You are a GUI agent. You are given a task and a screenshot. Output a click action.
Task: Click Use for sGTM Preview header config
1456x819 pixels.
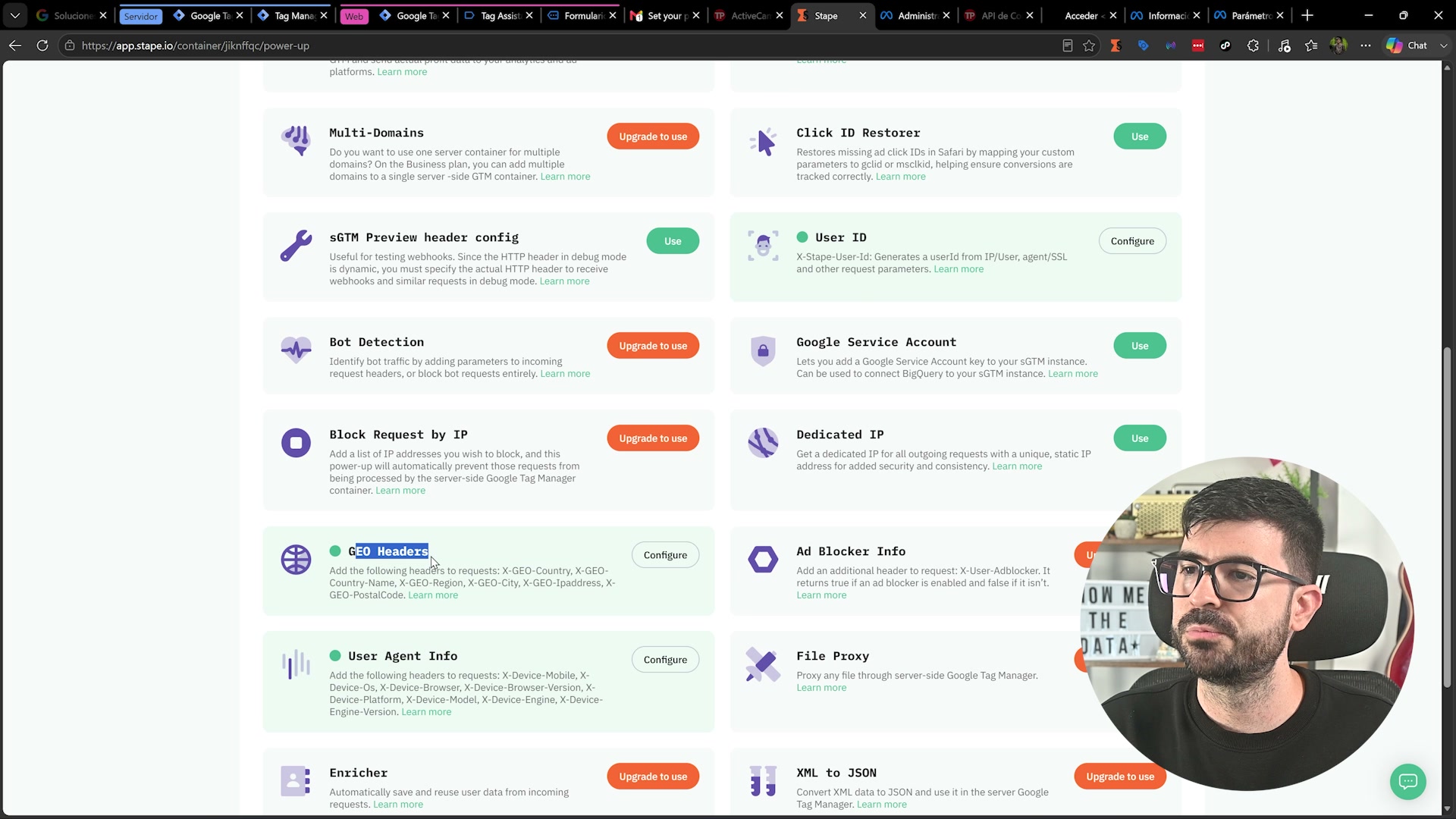pyautogui.click(x=673, y=241)
